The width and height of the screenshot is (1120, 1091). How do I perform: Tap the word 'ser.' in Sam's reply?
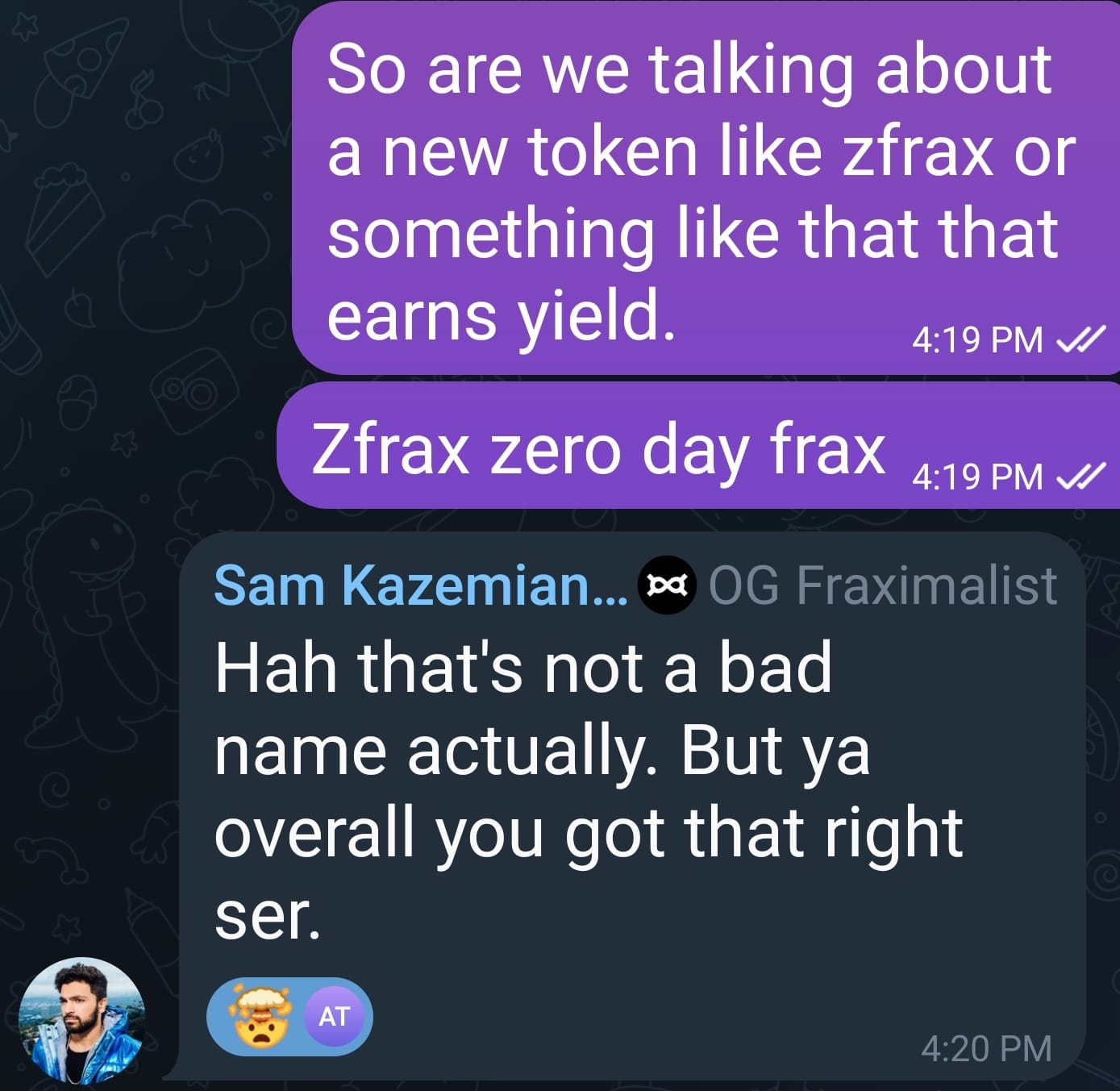coord(268,917)
